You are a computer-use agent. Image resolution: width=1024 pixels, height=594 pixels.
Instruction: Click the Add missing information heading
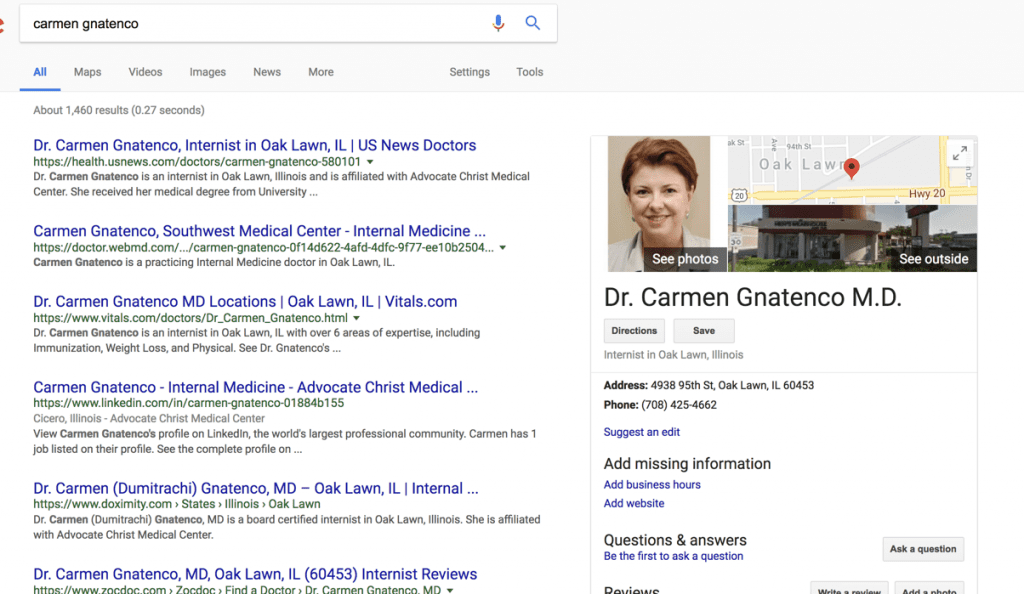click(x=687, y=463)
